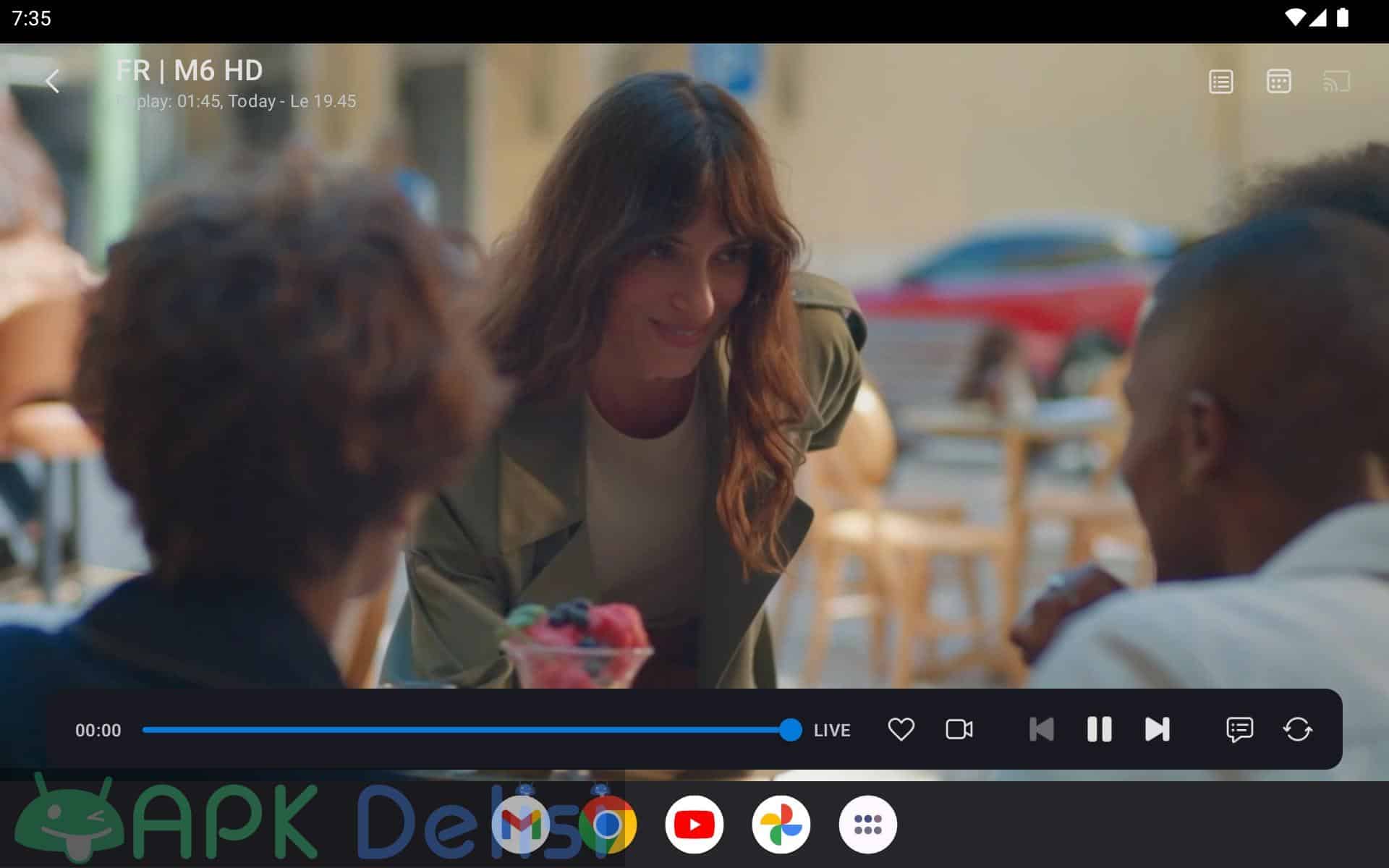Click the Replay program info subtitle
Image resolution: width=1389 pixels, height=868 pixels.
pyautogui.click(x=236, y=101)
